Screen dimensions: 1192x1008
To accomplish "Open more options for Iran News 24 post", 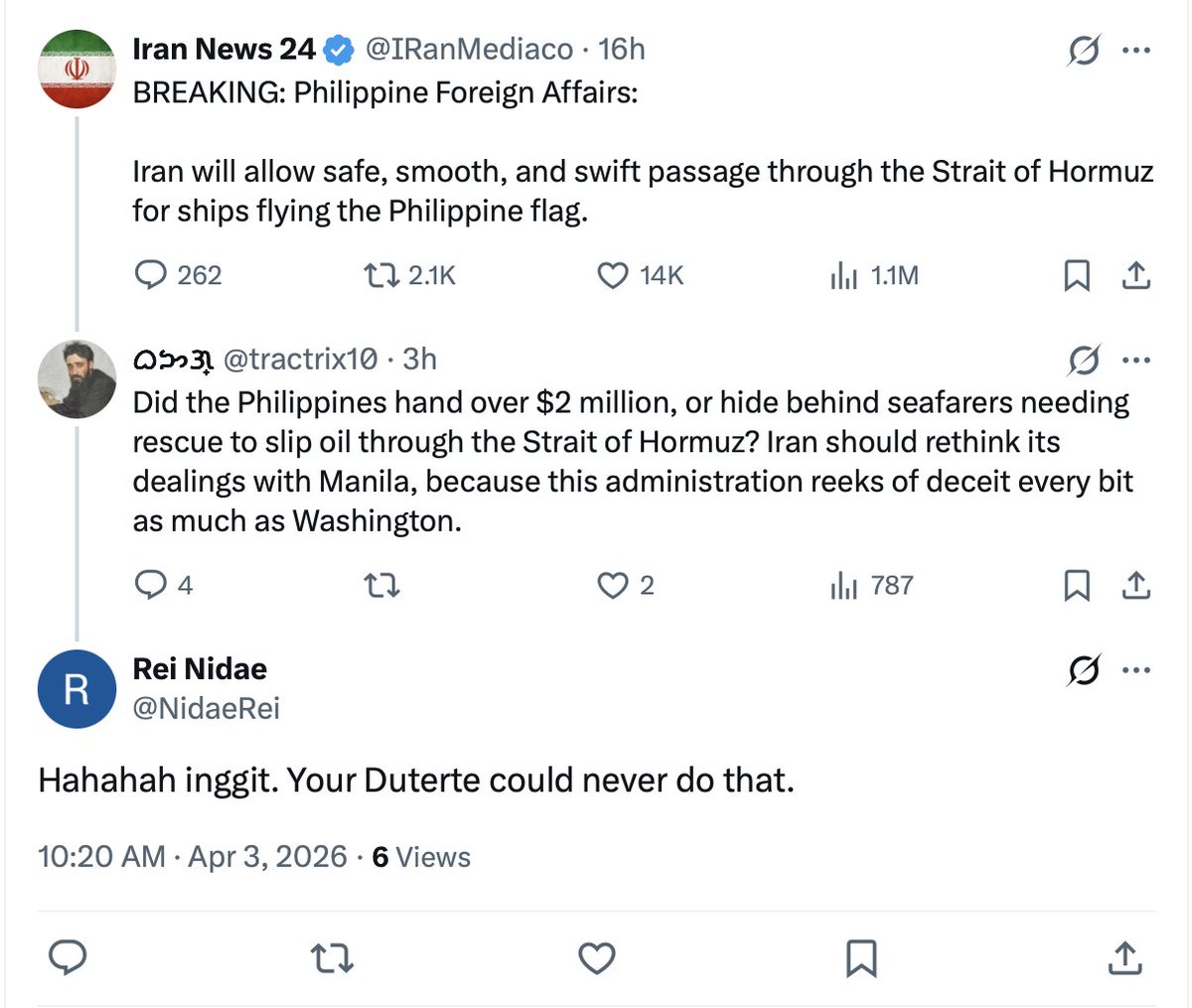I will (x=1135, y=50).
